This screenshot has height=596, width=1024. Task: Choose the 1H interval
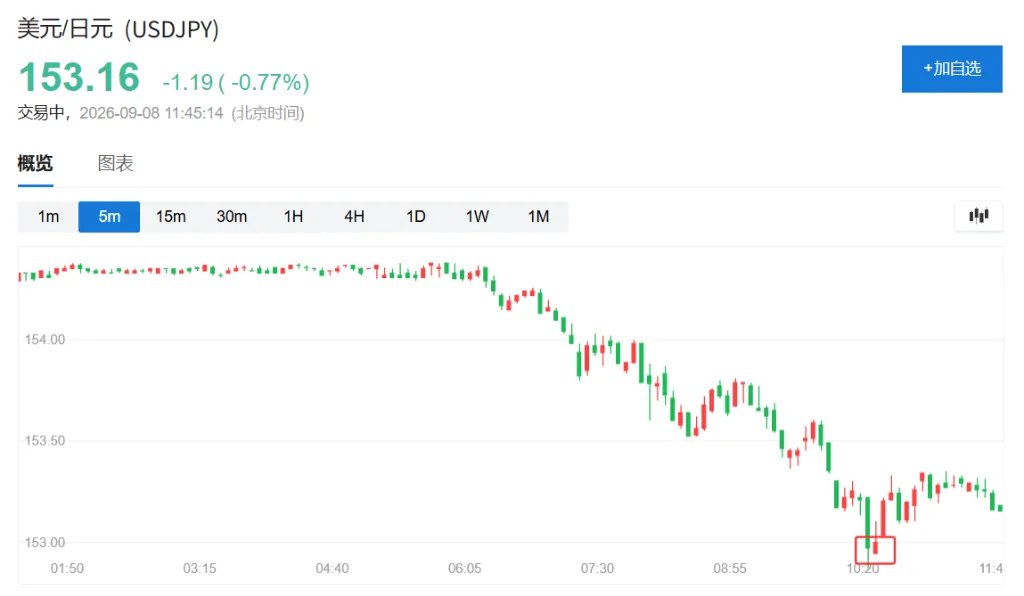(293, 217)
